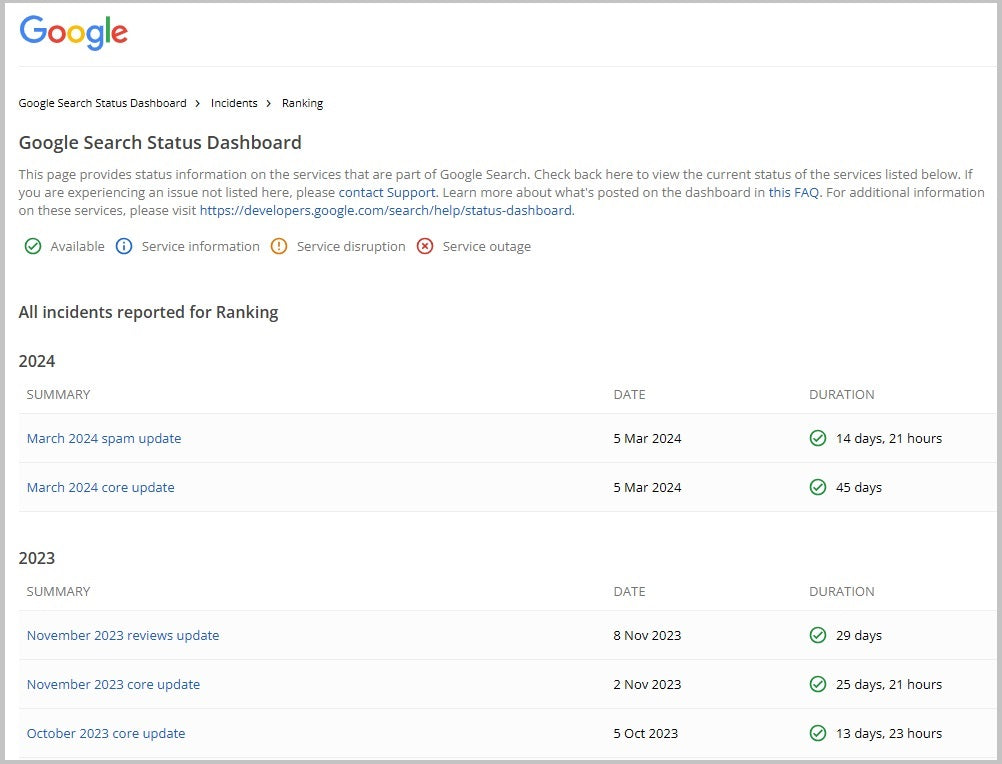The width and height of the screenshot is (1002, 764).
Task: Open March 2024 spam update incident
Action: coord(104,439)
